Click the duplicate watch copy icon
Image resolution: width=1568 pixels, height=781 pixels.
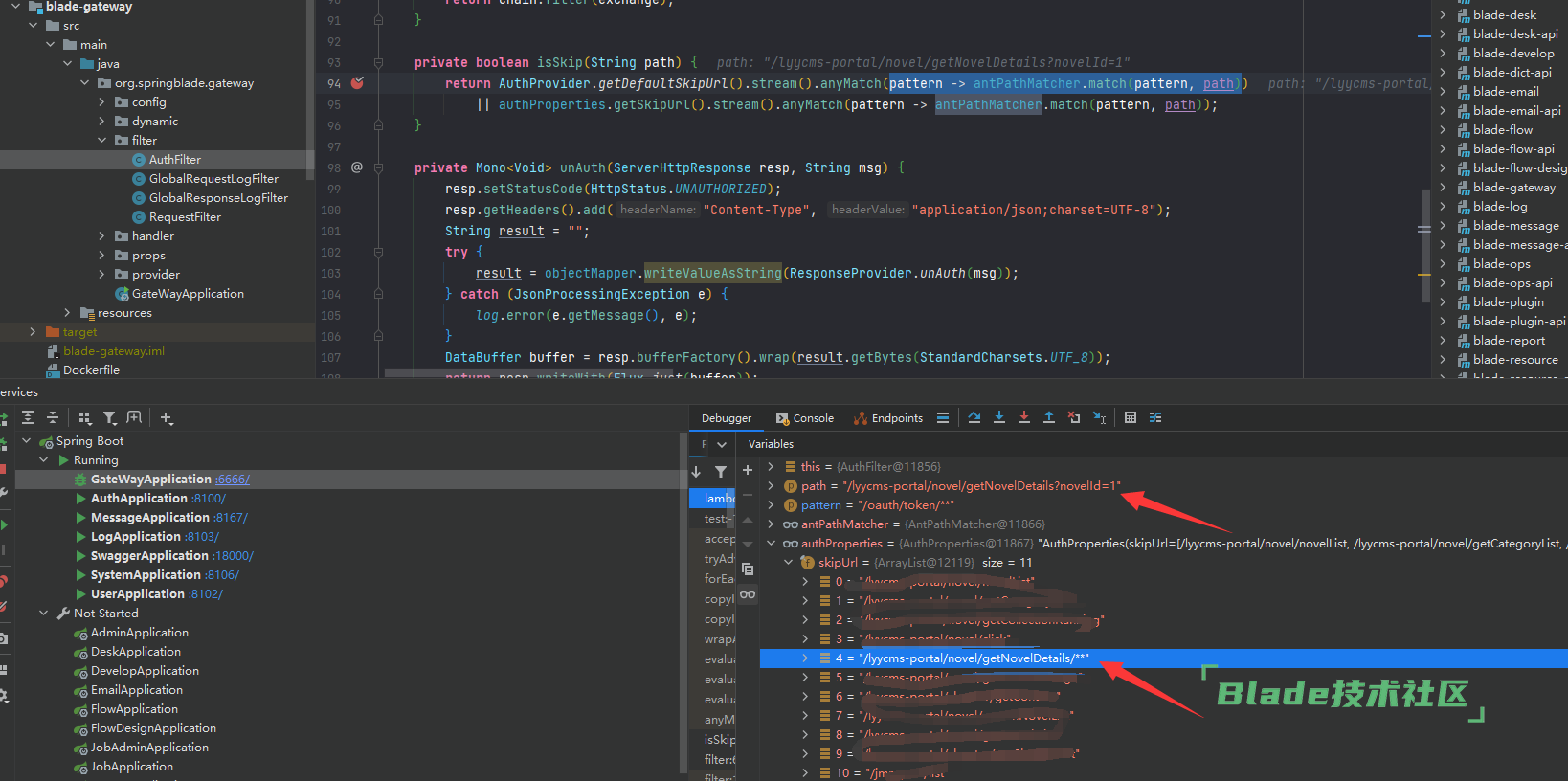(748, 569)
